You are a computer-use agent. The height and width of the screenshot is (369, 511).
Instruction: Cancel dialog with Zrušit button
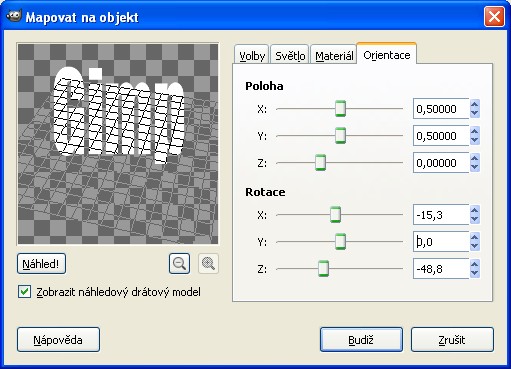coord(452,340)
